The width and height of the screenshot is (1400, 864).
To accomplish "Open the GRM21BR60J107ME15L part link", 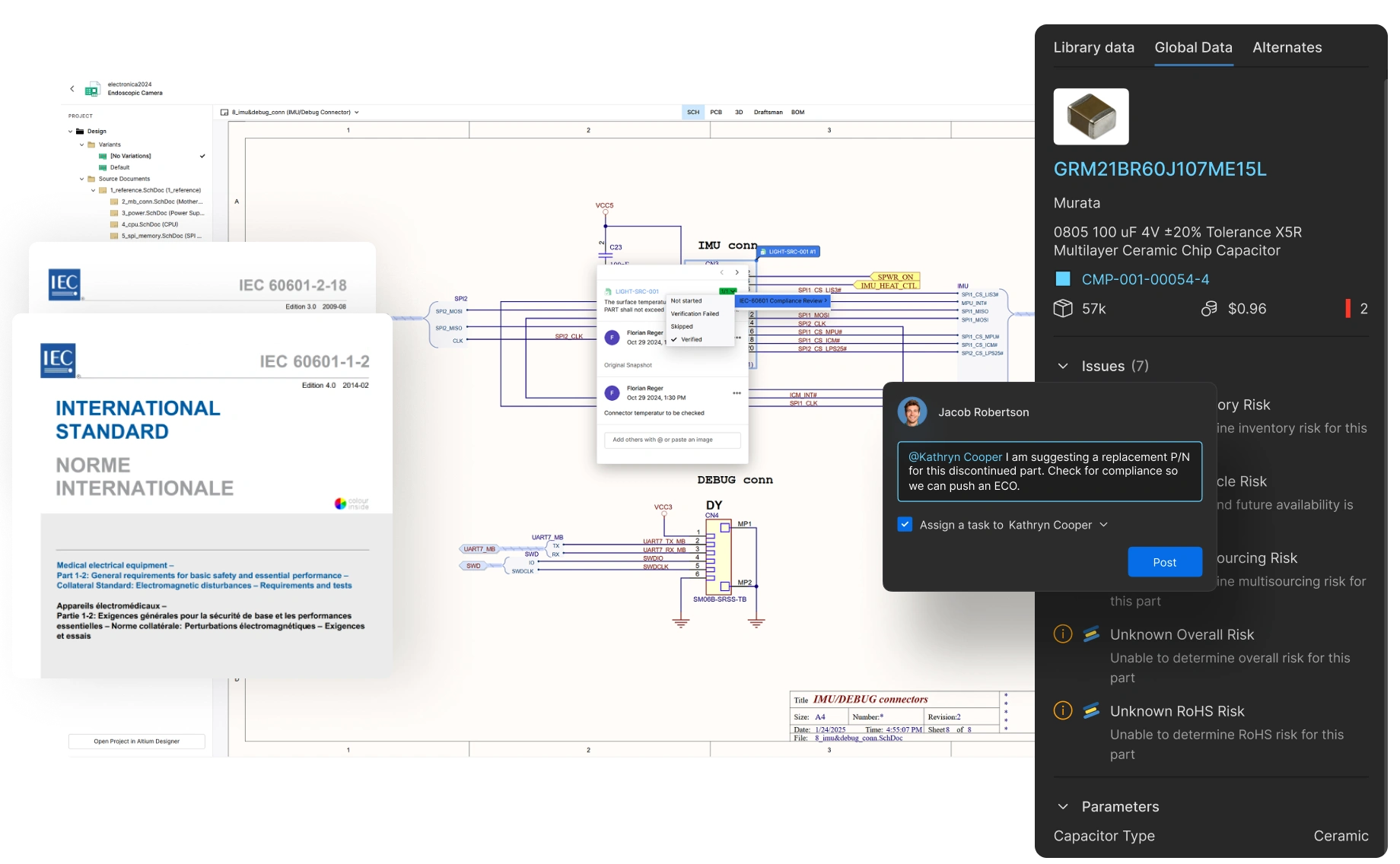I will [1160, 170].
